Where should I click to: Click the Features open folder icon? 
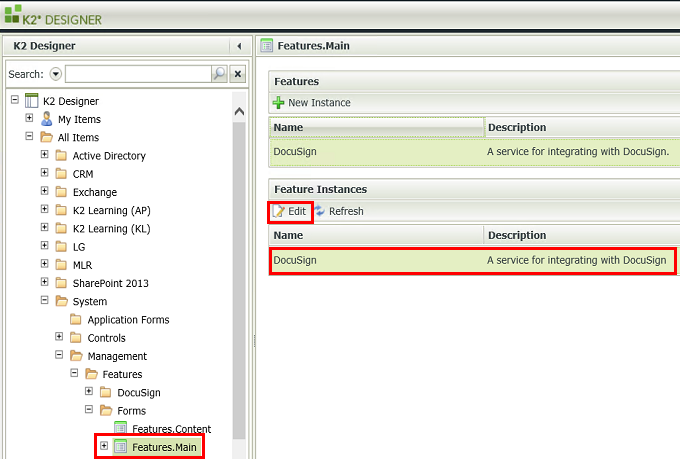click(x=91, y=374)
